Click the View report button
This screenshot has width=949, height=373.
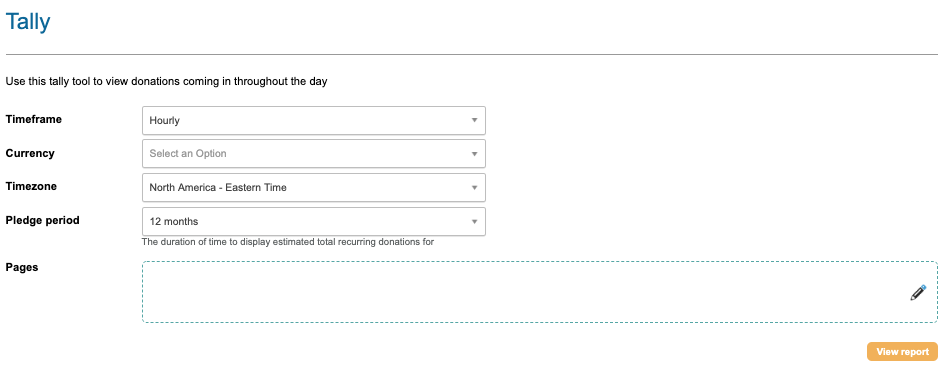coord(902,352)
